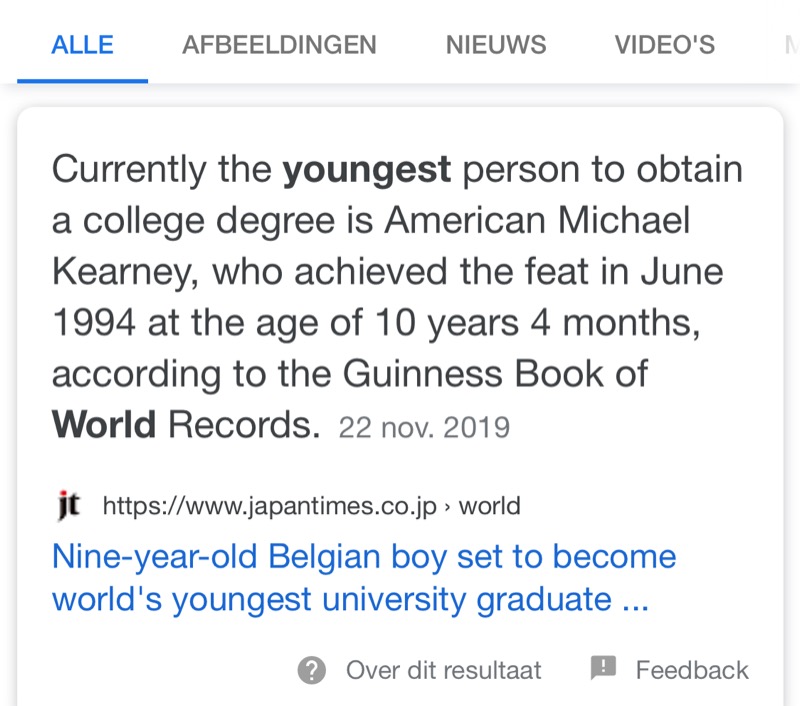Click the feedback flag icon
The image size is (800, 706).
(x=603, y=668)
